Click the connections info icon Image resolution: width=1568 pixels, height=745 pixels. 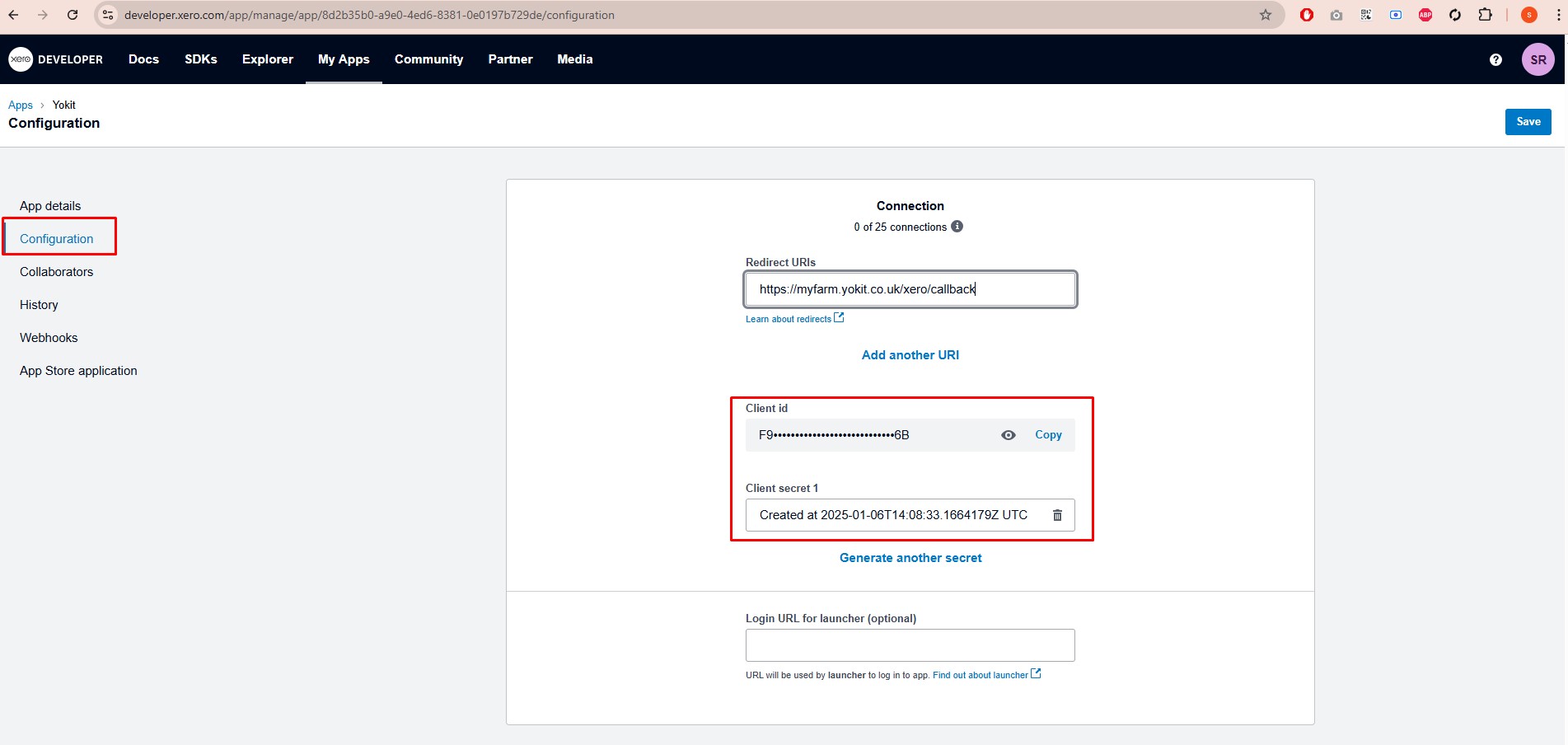click(957, 227)
